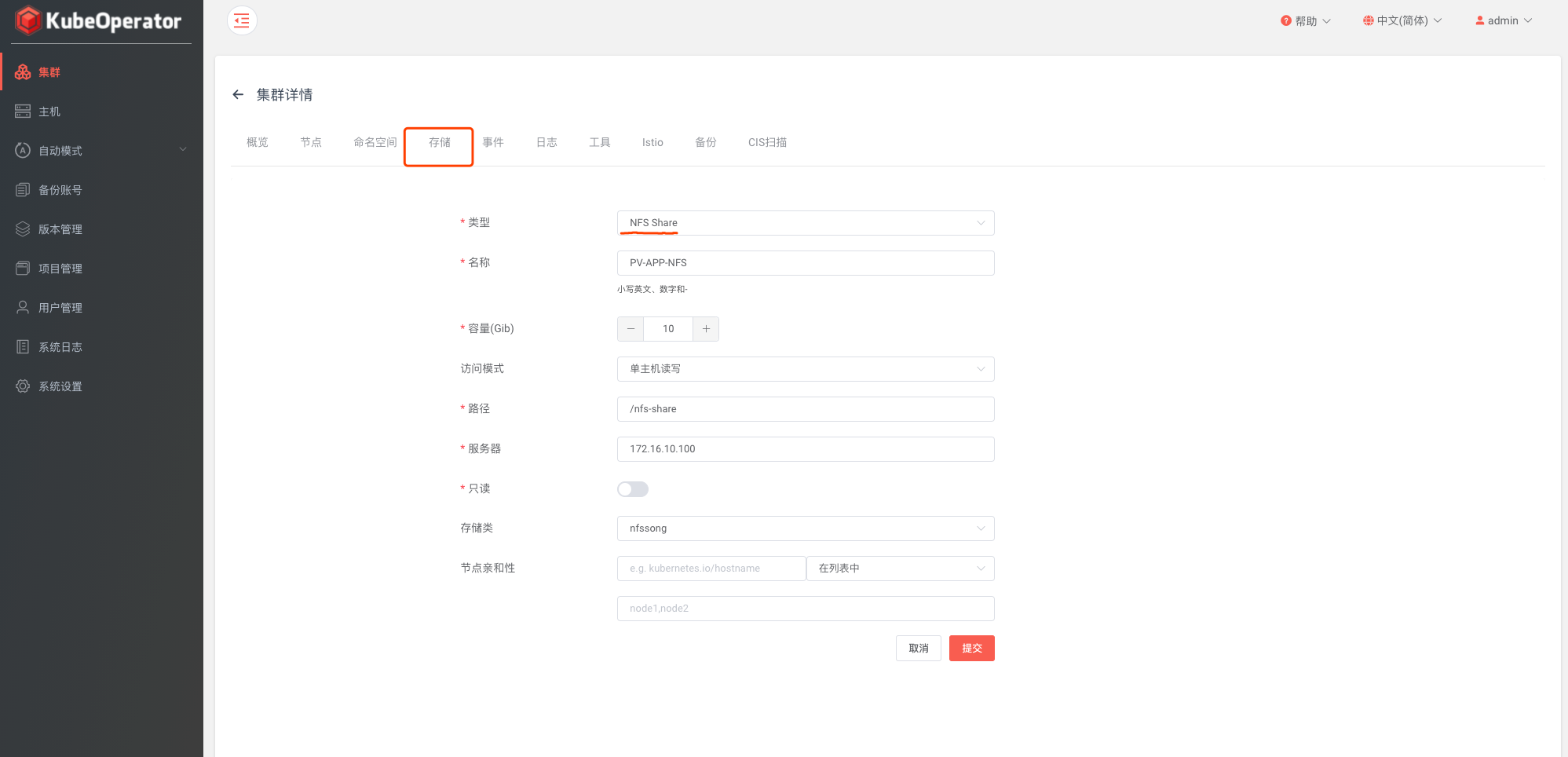This screenshot has height=757, width=1568.
Task: Switch to the CIS扫描 tab
Action: (767, 142)
